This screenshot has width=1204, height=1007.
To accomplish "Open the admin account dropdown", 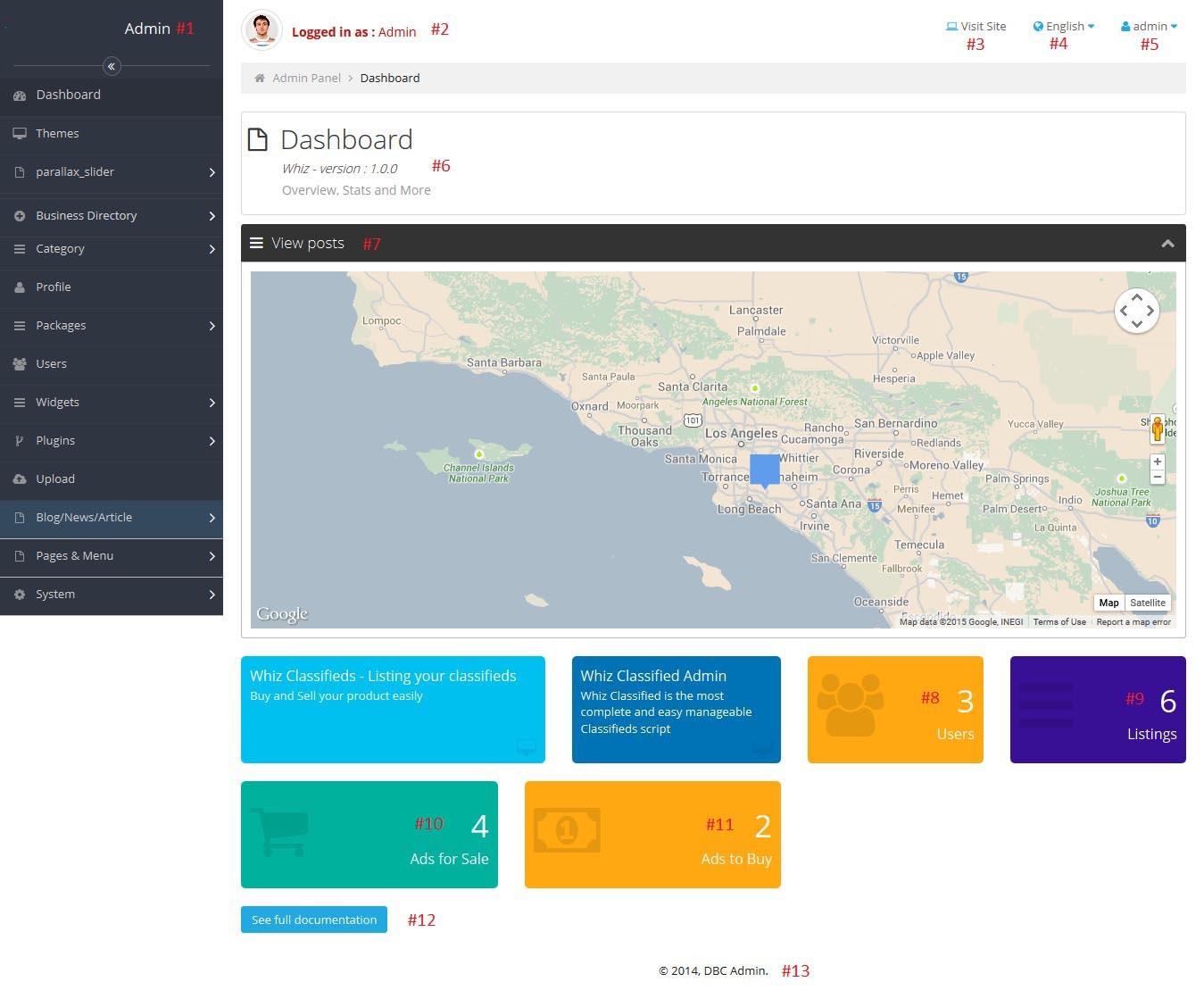I will click(x=1149, y=27).
